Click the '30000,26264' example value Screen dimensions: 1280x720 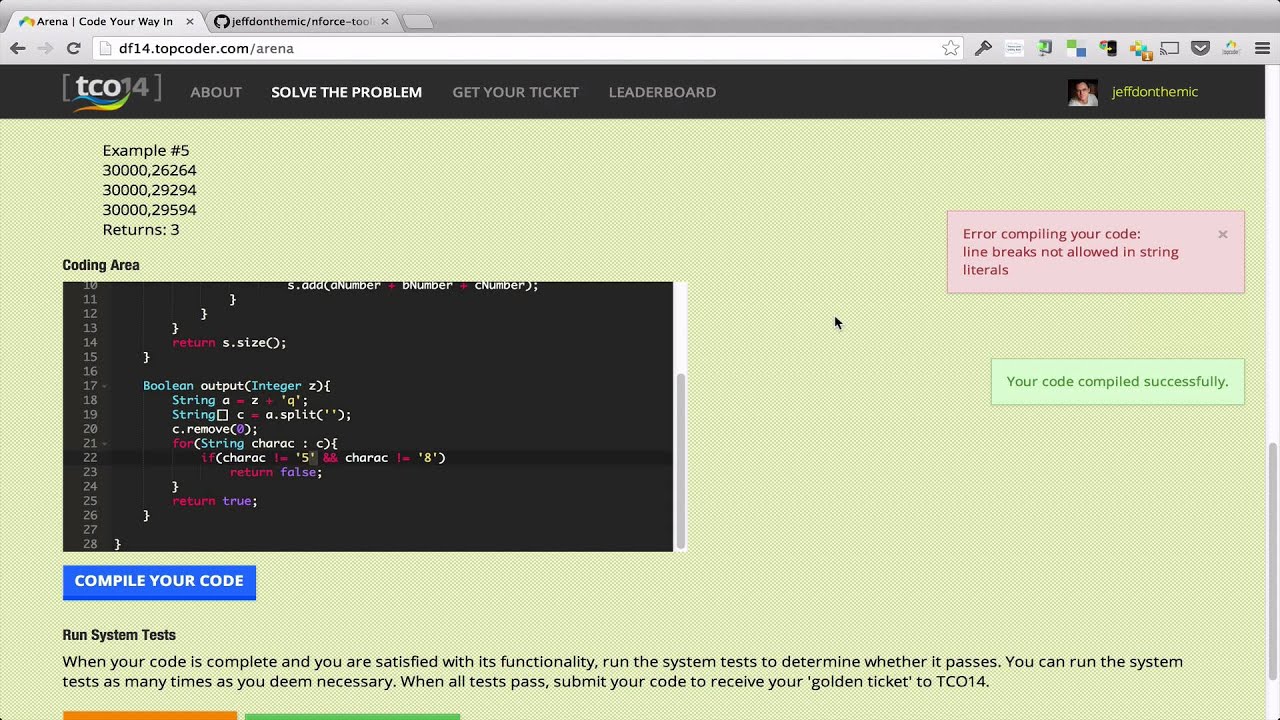(x=149, y=170)
